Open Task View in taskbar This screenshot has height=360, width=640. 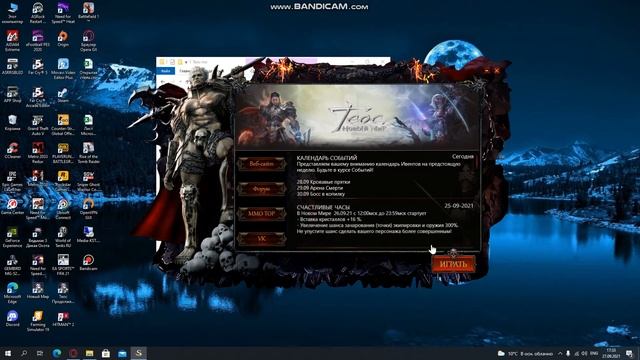click(40, 353)
